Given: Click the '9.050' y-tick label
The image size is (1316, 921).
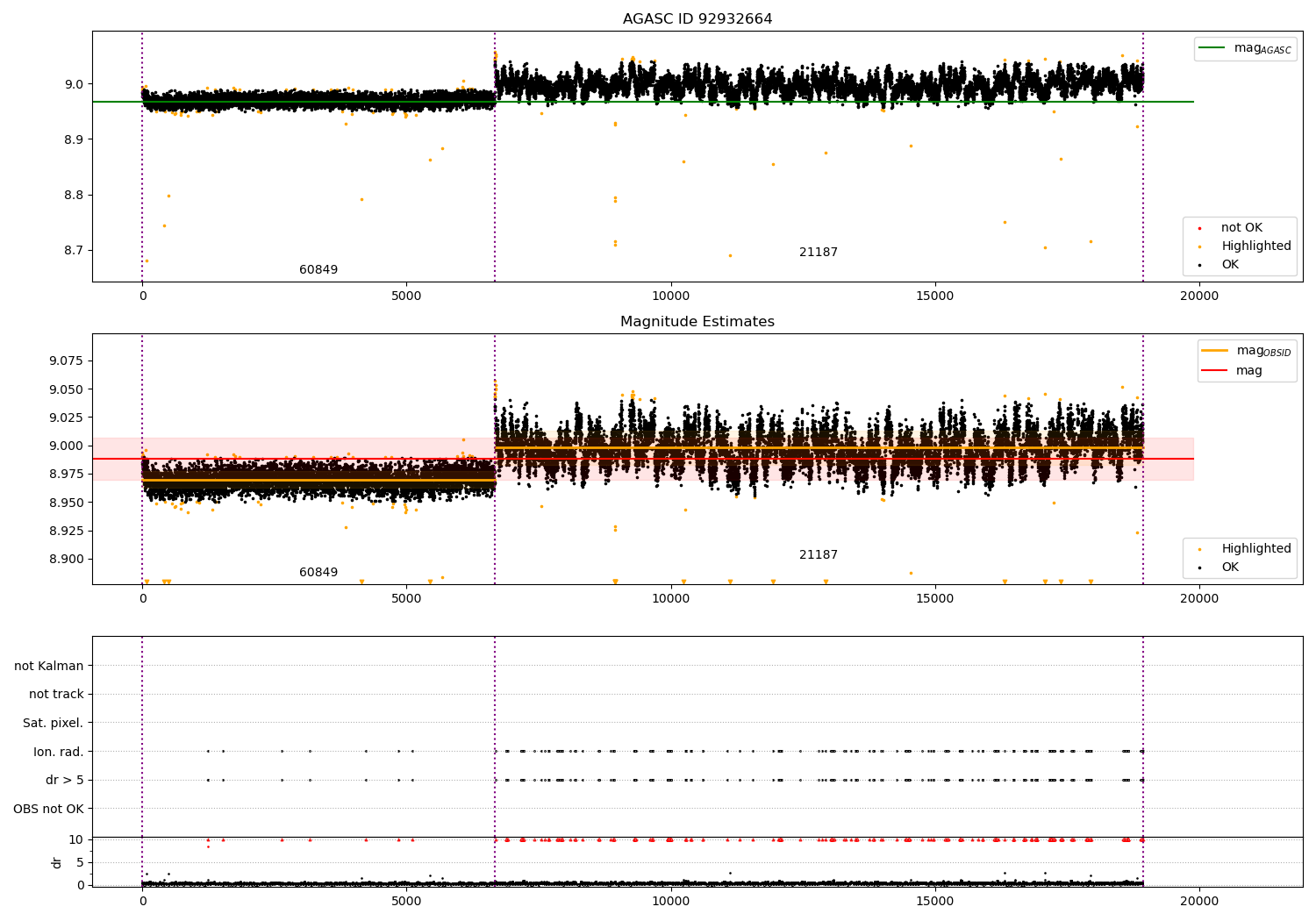Looking at the screenshot, I should pyautogui.click(x=67, y=389).
